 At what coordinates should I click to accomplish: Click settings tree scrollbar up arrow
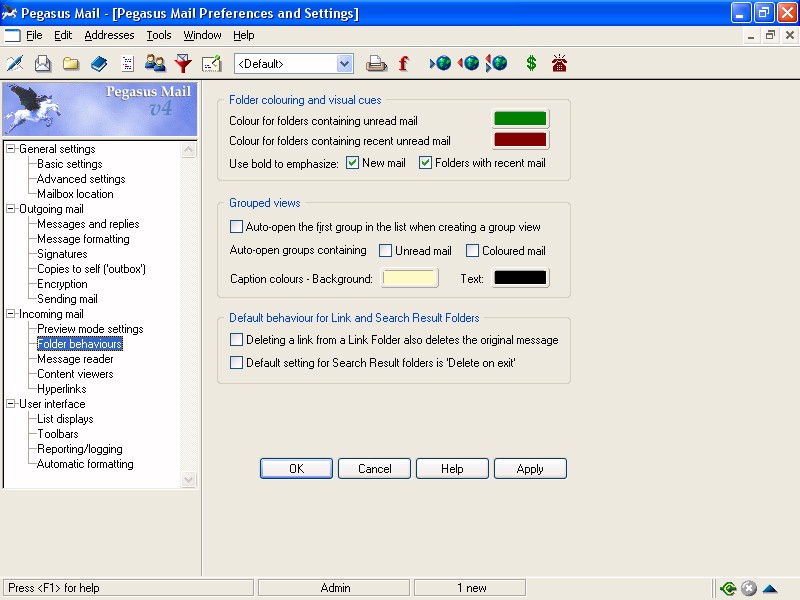(188, 149)
